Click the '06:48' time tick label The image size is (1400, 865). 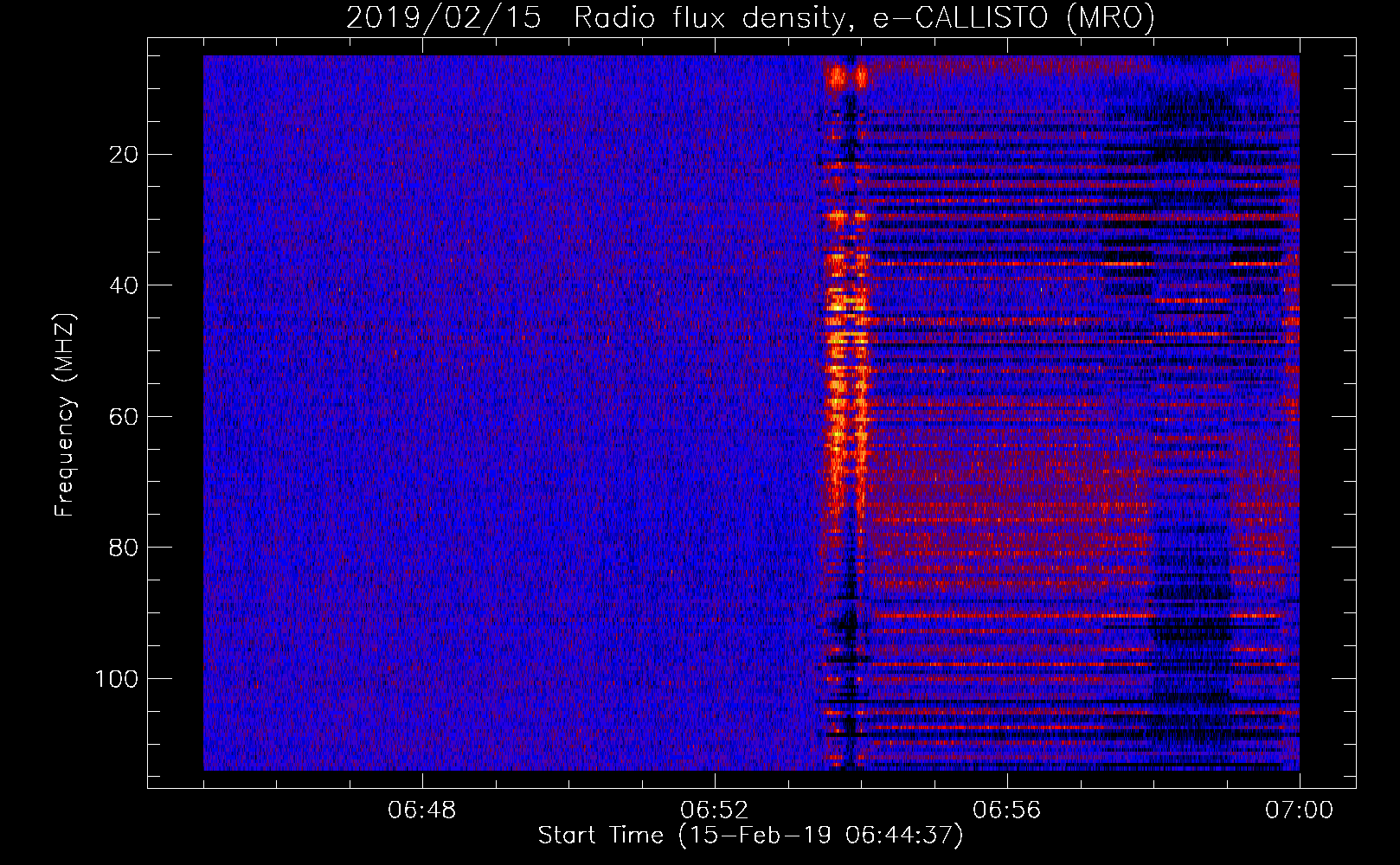point(422,811)
